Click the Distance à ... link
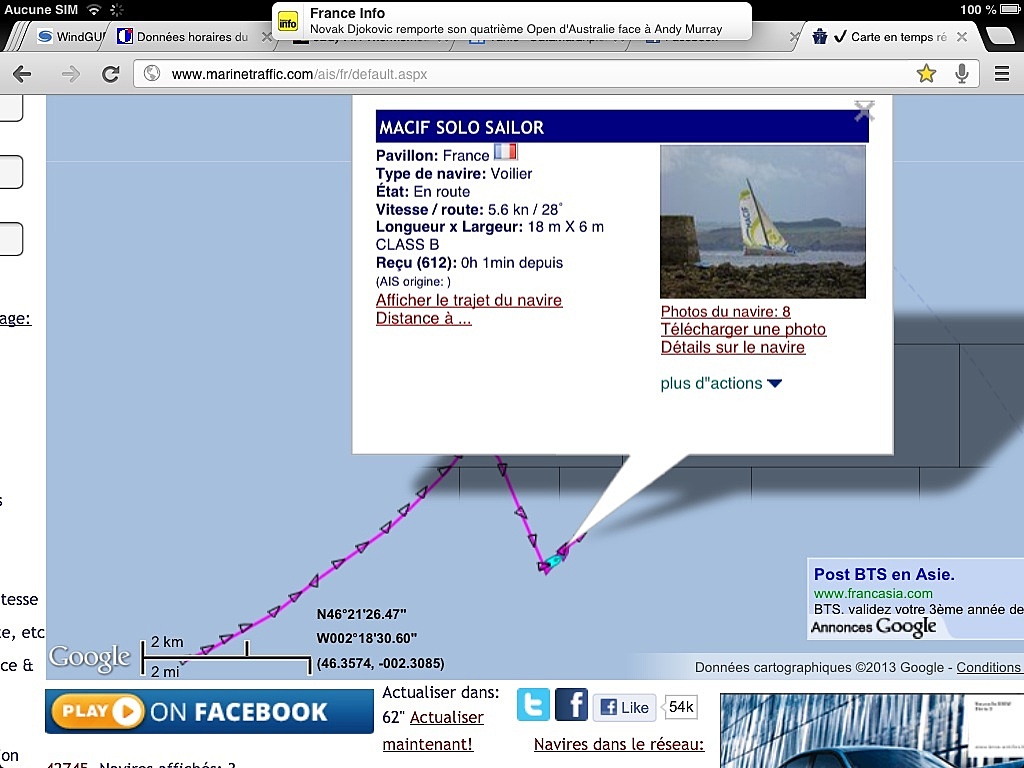Image resolution: width=1024 pixels, height=768 pixels. 423,319
